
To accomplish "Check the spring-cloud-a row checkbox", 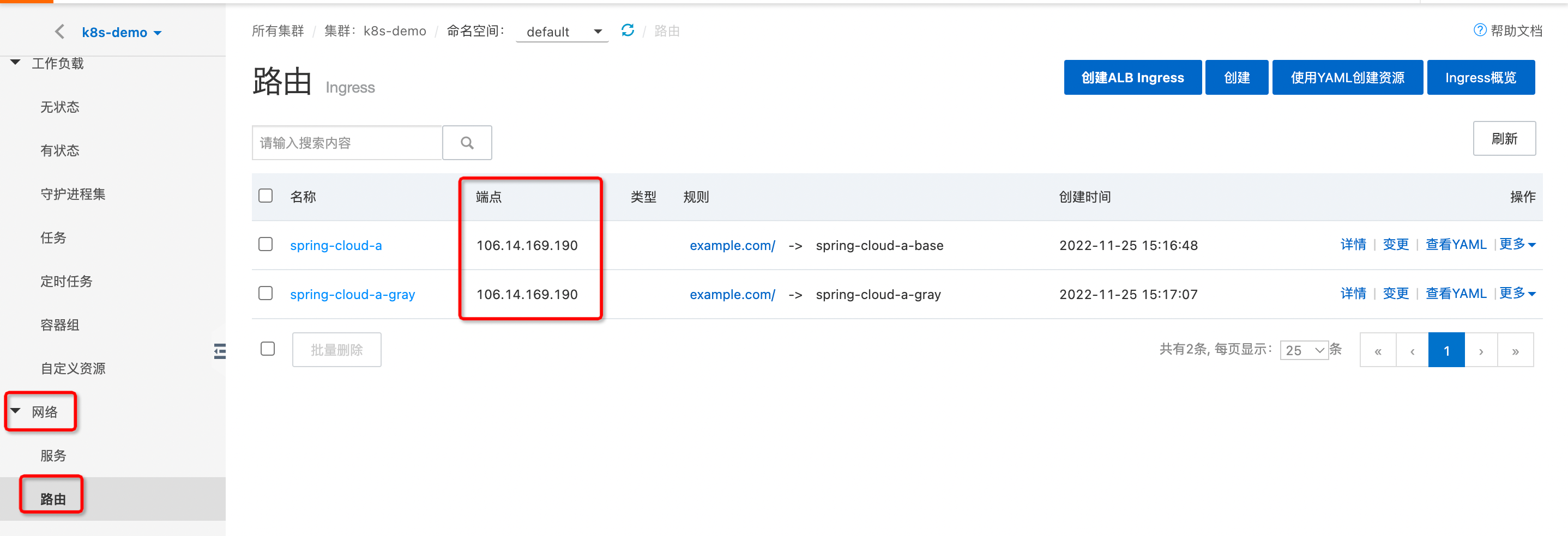I will (266, 245).
